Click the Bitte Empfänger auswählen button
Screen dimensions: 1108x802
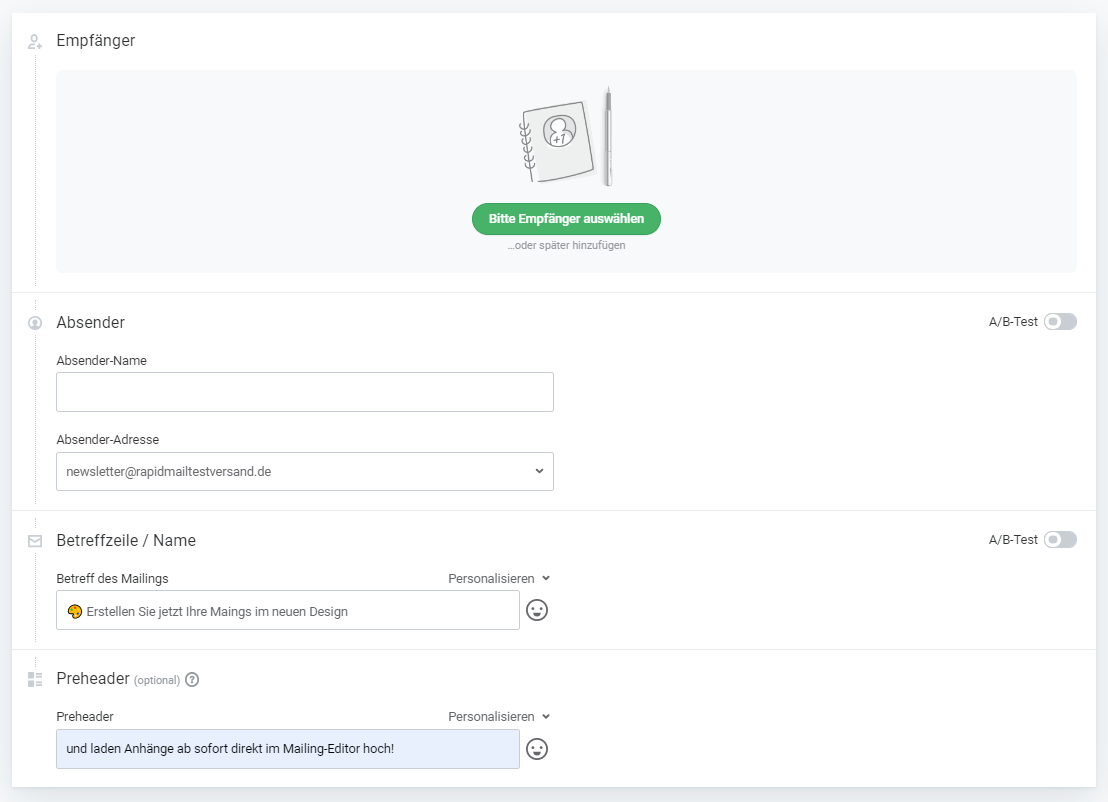point(566,219)
